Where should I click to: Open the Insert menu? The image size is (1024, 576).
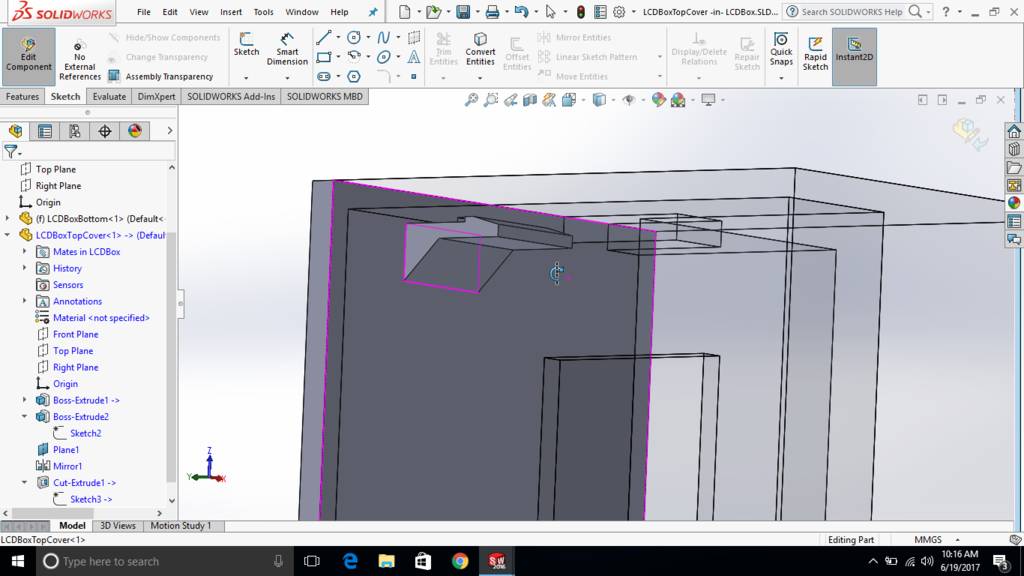click(x=231, y=12)
